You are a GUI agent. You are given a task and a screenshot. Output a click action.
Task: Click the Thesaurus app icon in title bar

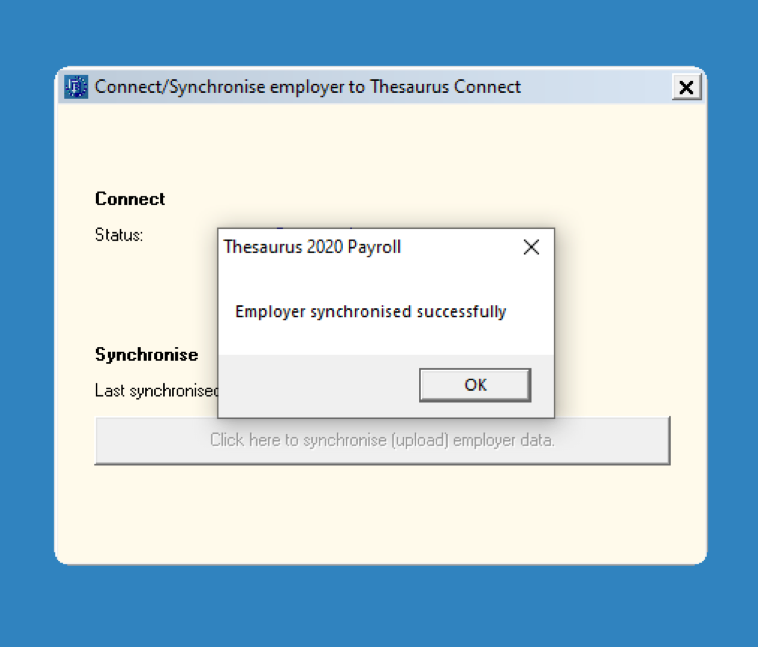tap(76, 87)
